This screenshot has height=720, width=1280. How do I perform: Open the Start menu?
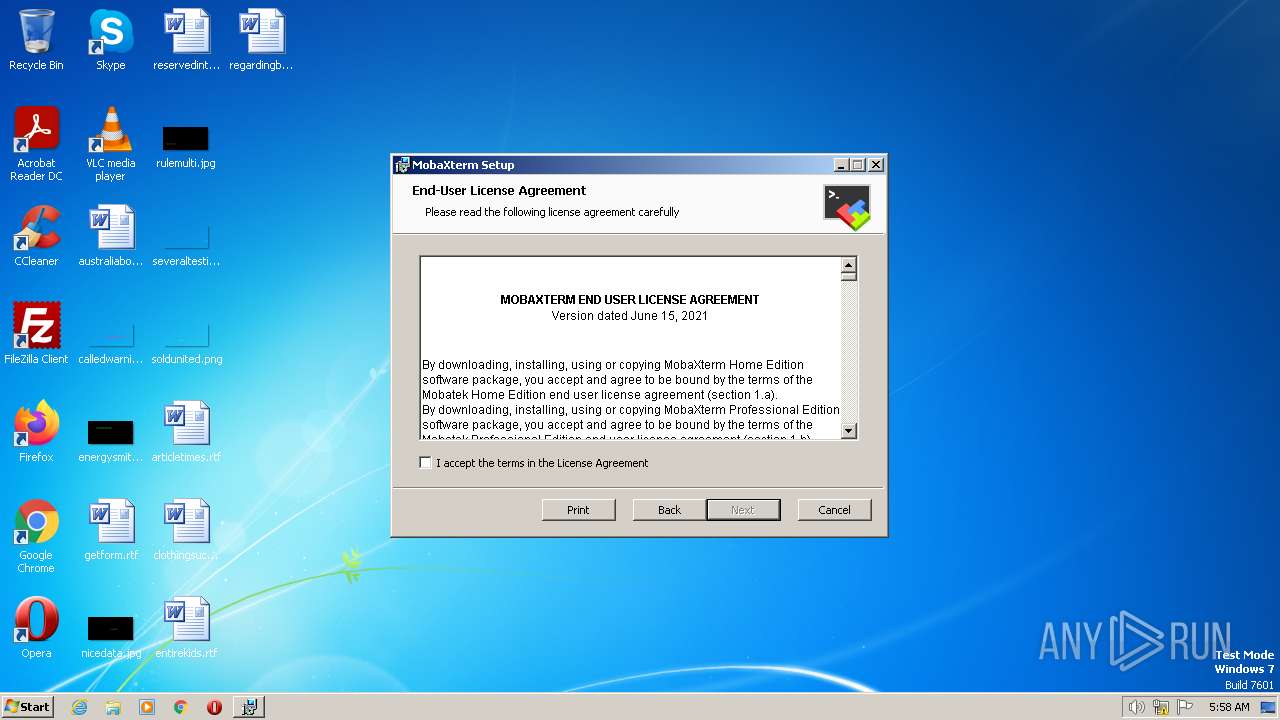click(x=27, y=706)
